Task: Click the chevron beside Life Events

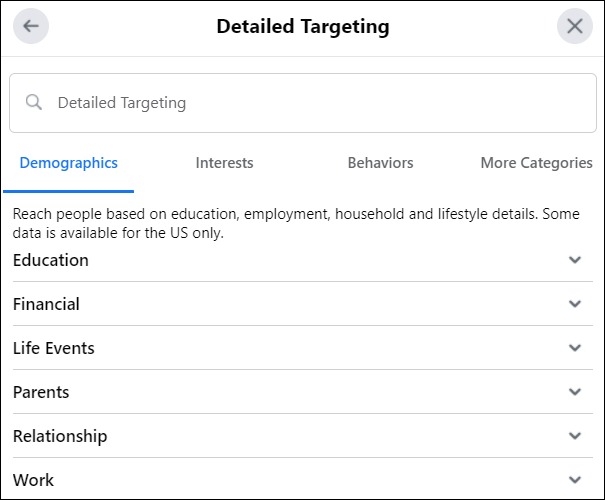Action: 574,348
